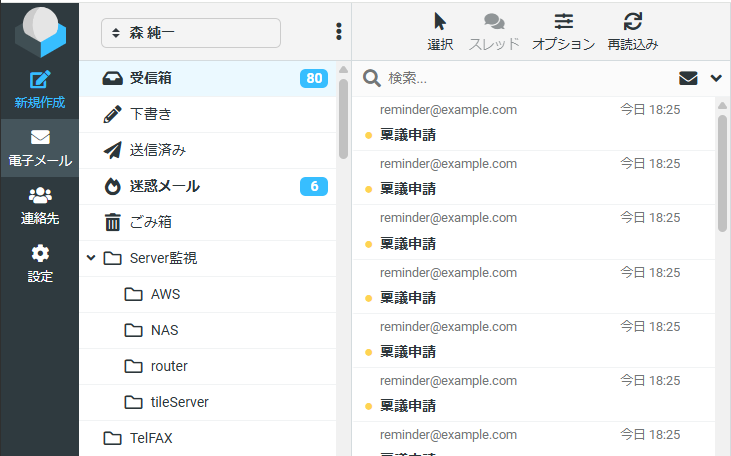
Task: Open the 送信済み sent folder
Action: (x=208, y=150)
